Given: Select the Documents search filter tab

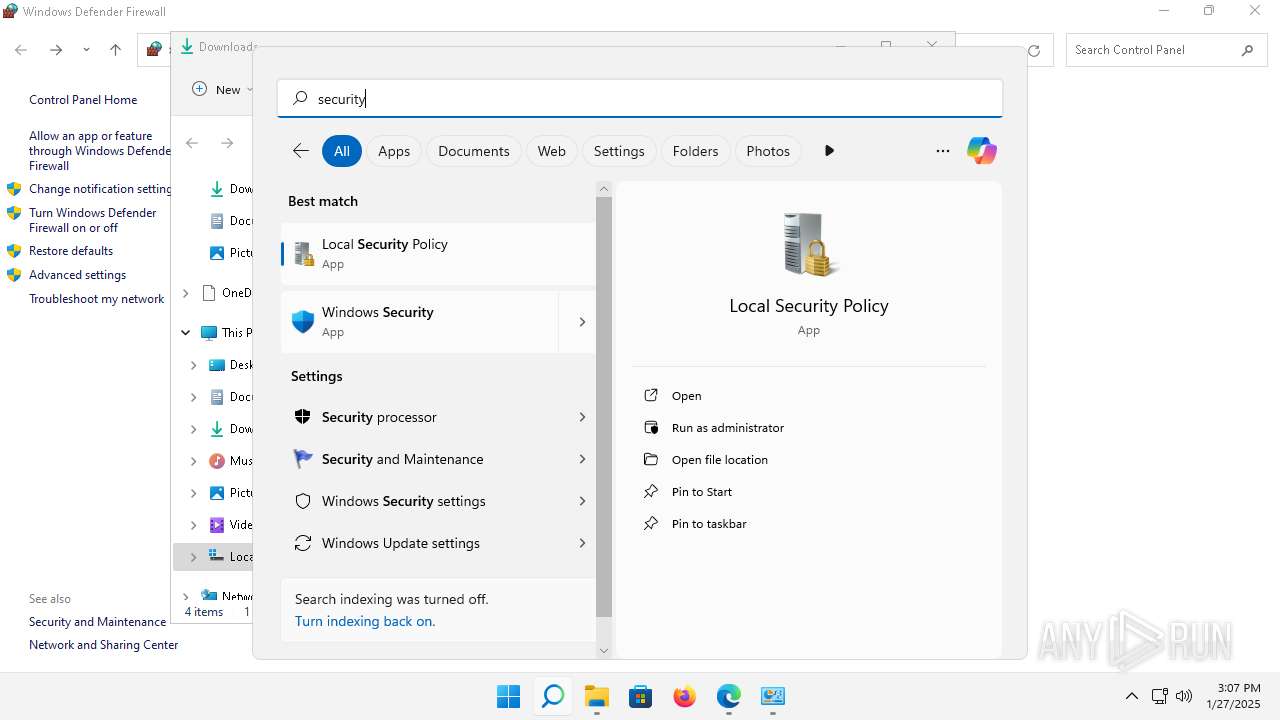Looking at the screenshot, I should tap(474, 151).
